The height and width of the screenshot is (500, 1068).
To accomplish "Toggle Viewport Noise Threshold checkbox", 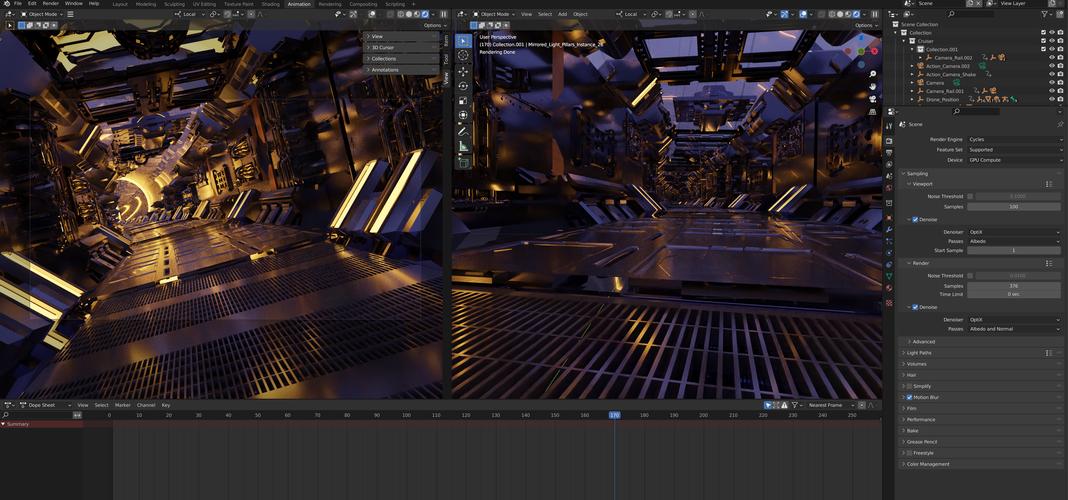I will pyautogui.click(x=970, y=196).
